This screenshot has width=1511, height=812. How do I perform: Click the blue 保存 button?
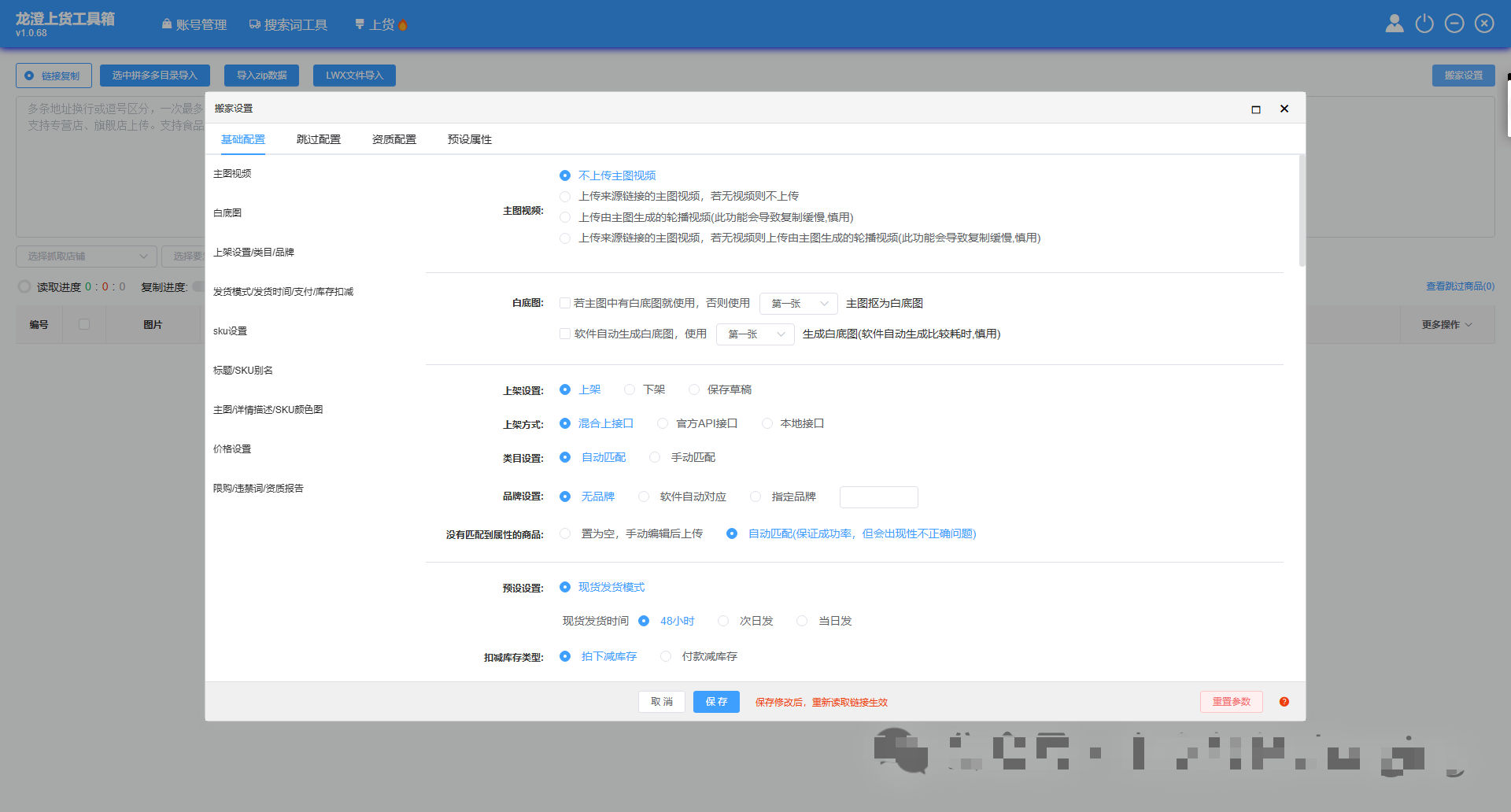click(716, 702)
